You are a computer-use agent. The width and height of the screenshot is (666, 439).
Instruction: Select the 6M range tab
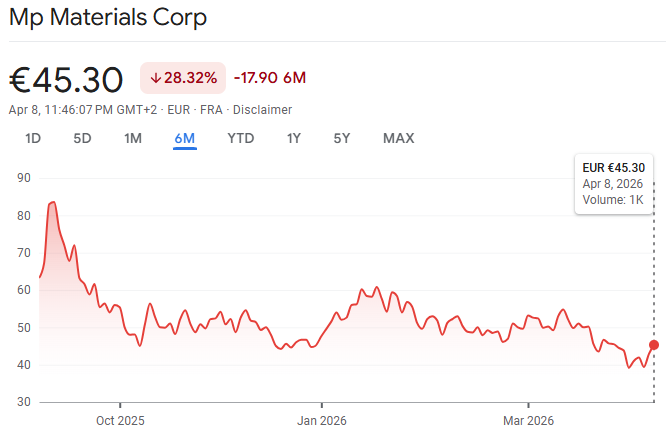(x=185, y=138)
